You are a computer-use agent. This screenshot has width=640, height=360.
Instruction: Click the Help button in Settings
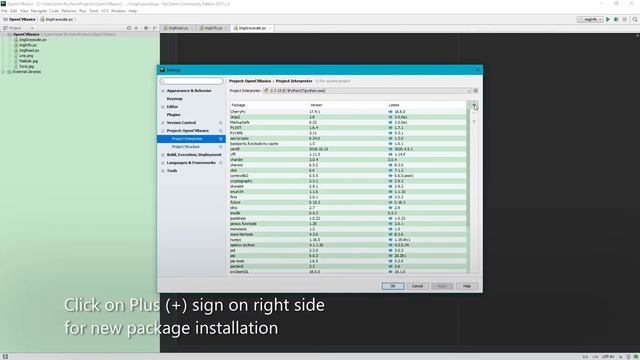point(467,286)
